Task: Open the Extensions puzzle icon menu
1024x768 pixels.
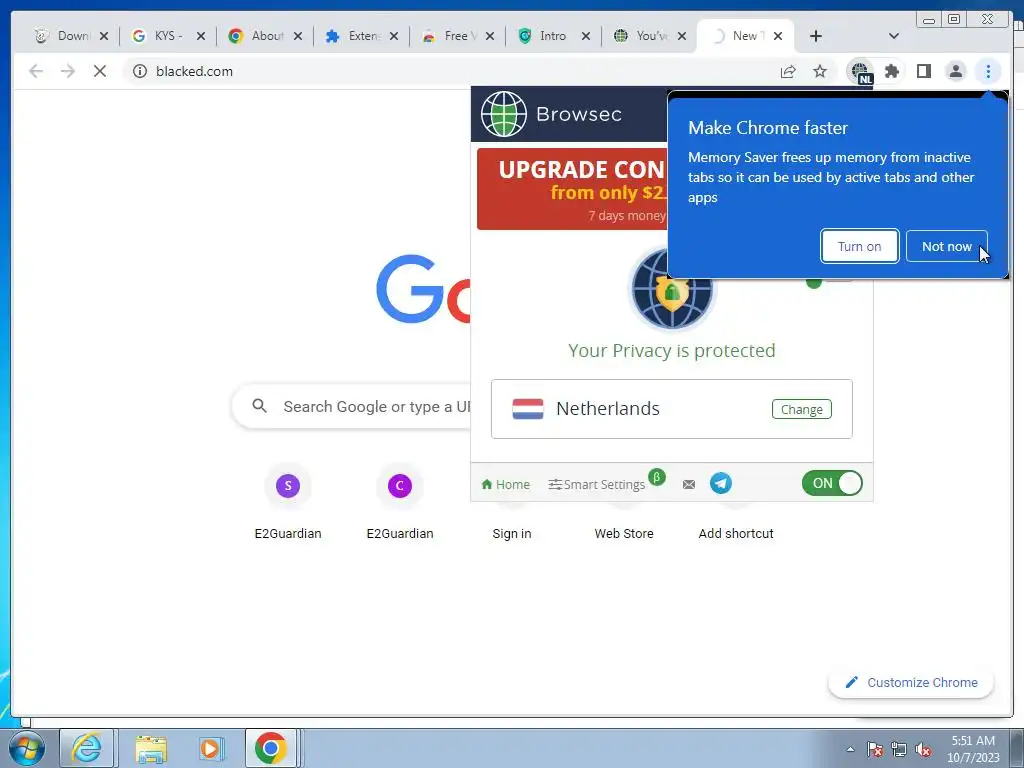Action: pos(891,71)
